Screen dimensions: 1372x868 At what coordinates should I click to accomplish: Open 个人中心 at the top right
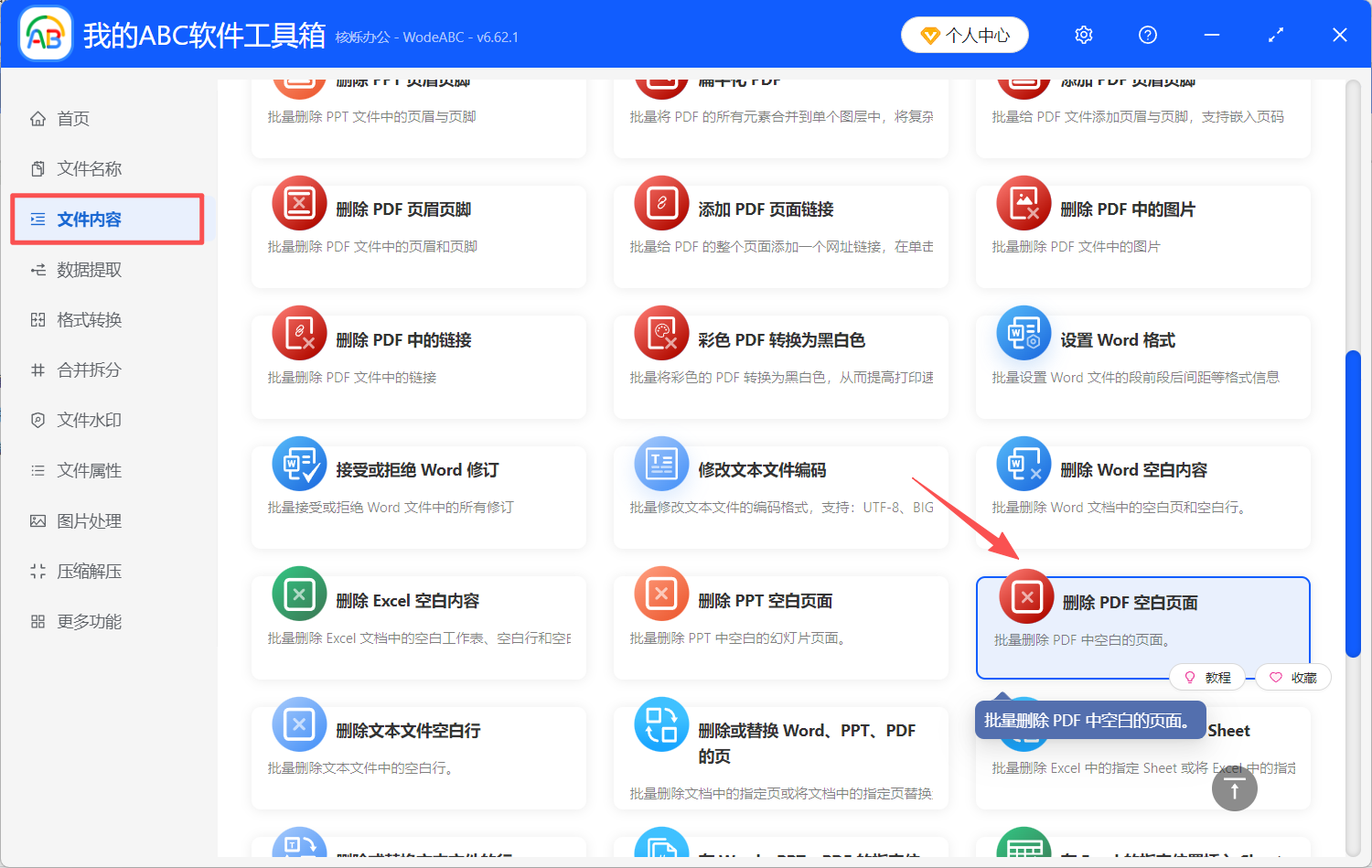[x=964, y=34]
